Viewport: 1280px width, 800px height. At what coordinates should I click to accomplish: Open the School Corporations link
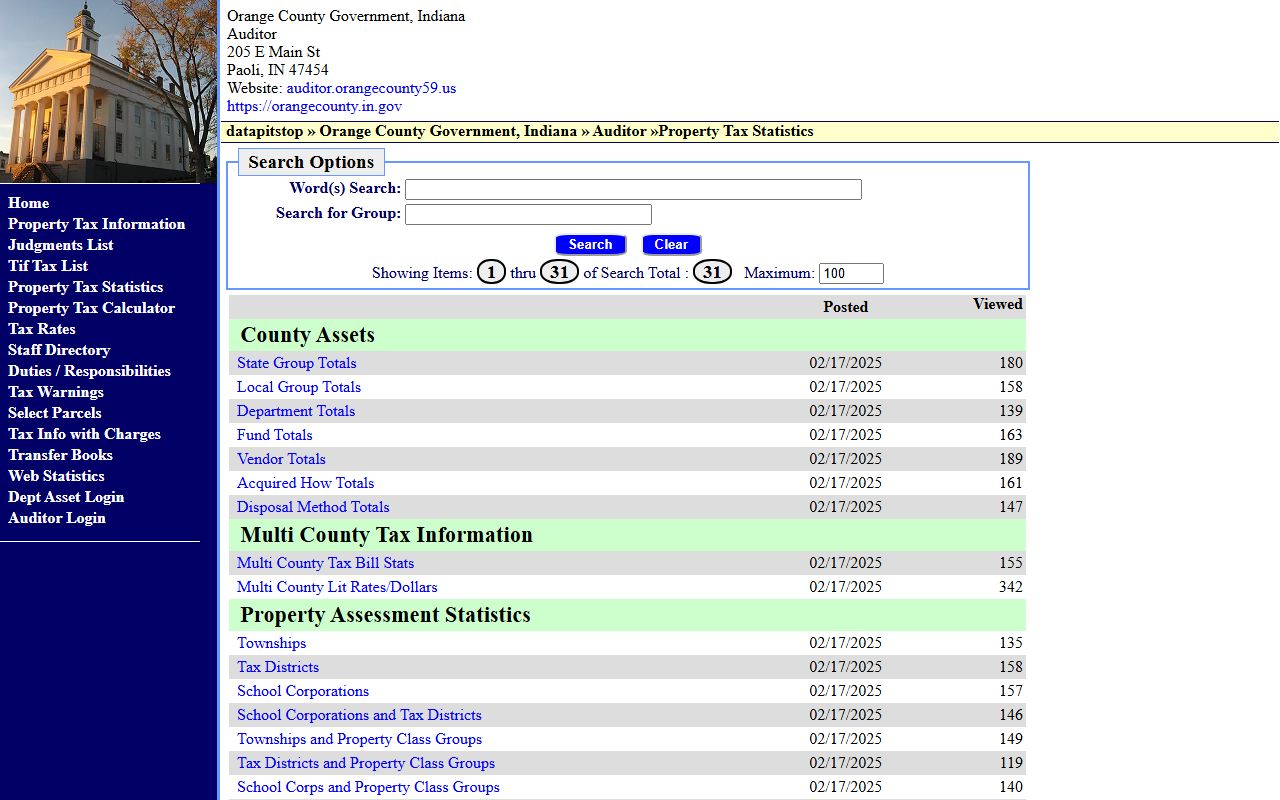(x=303, y=691)
